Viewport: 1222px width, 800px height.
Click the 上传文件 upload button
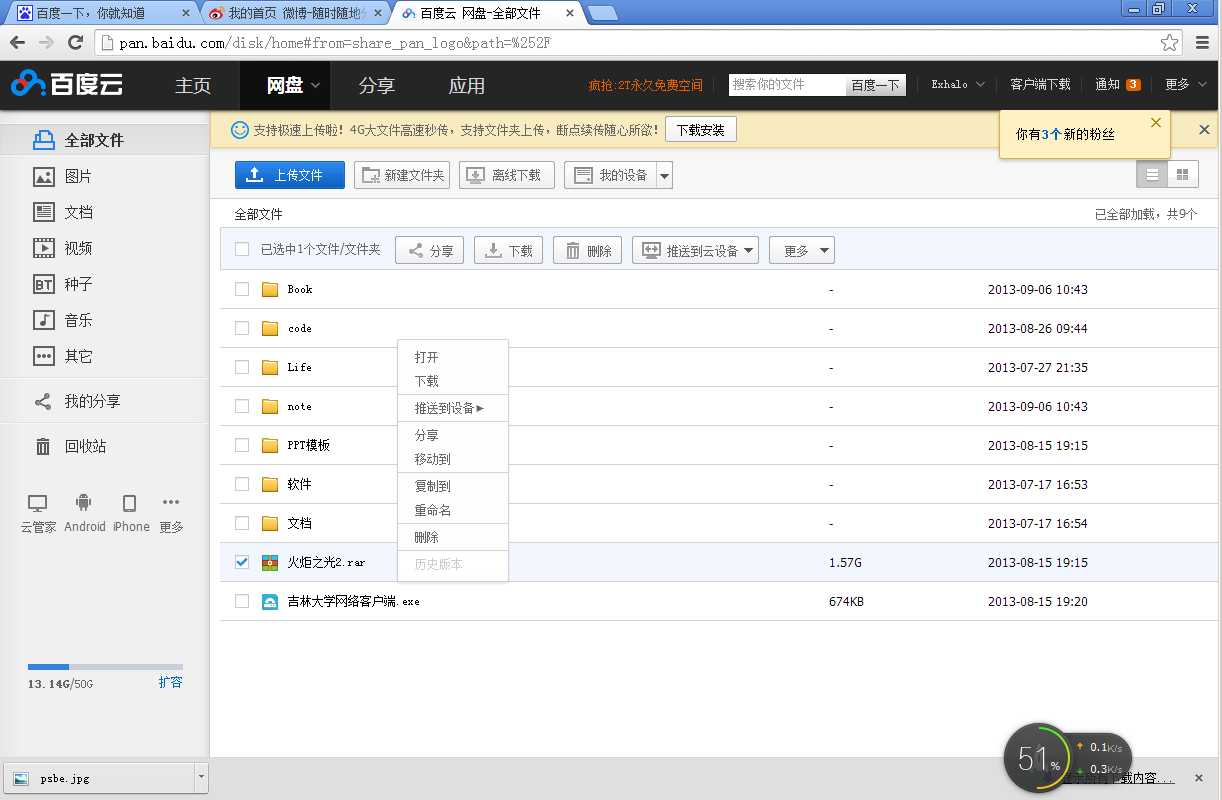click(289, 174)
